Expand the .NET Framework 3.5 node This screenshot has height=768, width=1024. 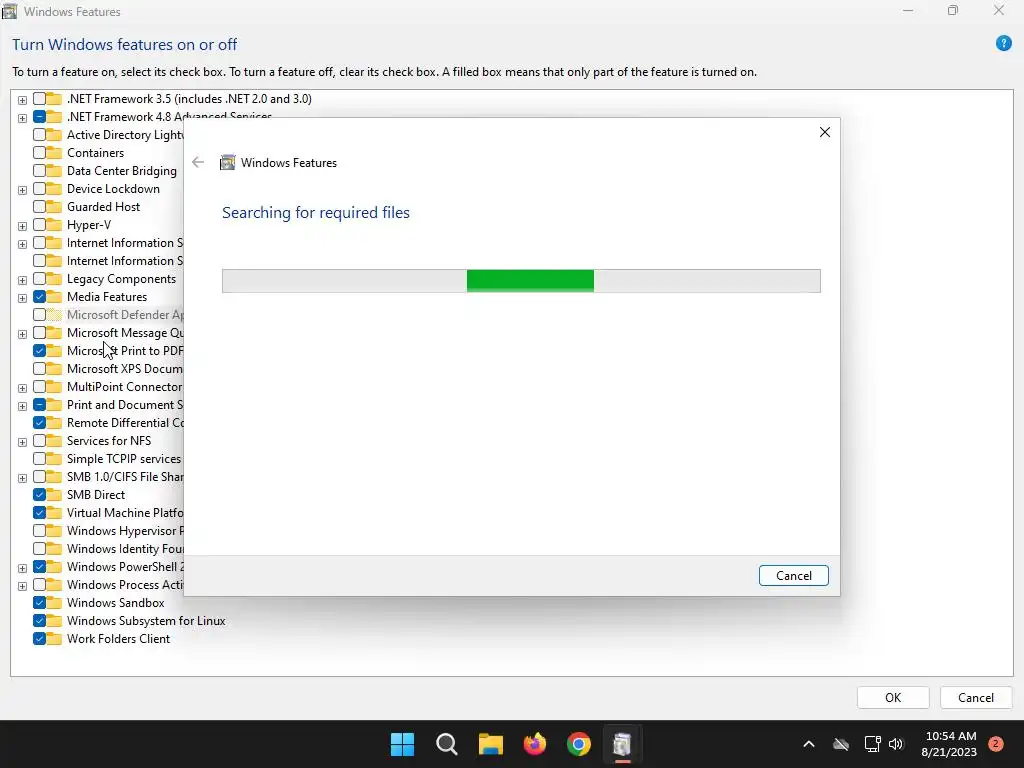(x=22, y=100)
